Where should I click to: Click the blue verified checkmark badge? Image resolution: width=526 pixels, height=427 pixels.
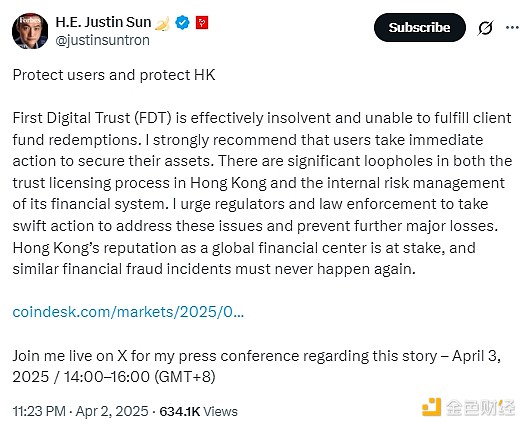coord(182,22)
